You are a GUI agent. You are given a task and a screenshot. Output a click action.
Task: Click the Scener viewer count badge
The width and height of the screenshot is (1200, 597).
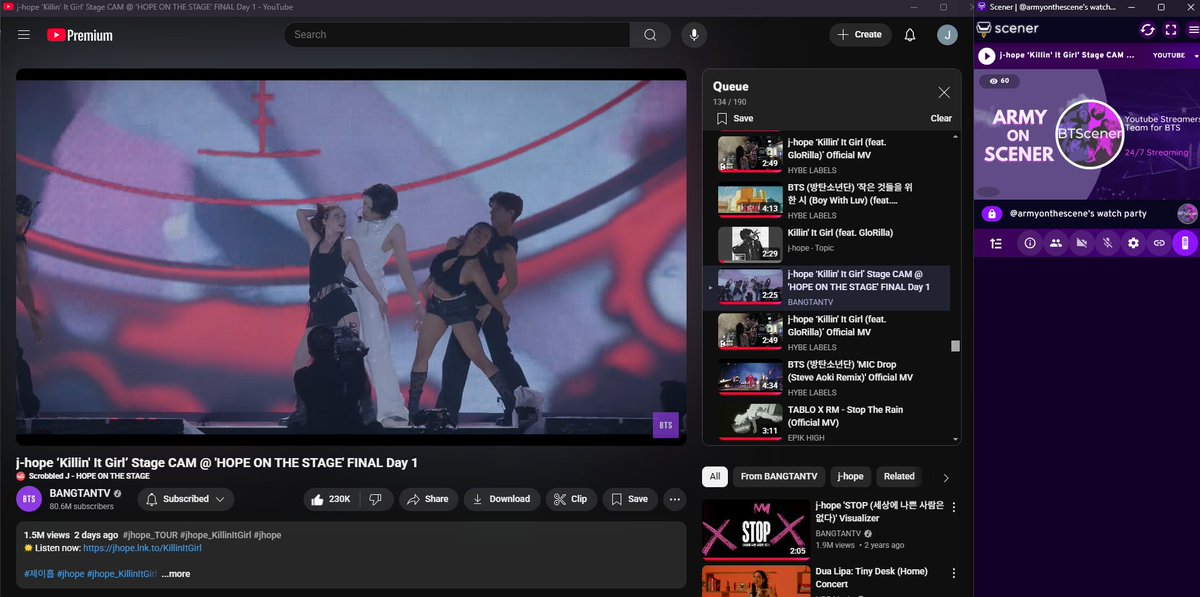[997, 81]
